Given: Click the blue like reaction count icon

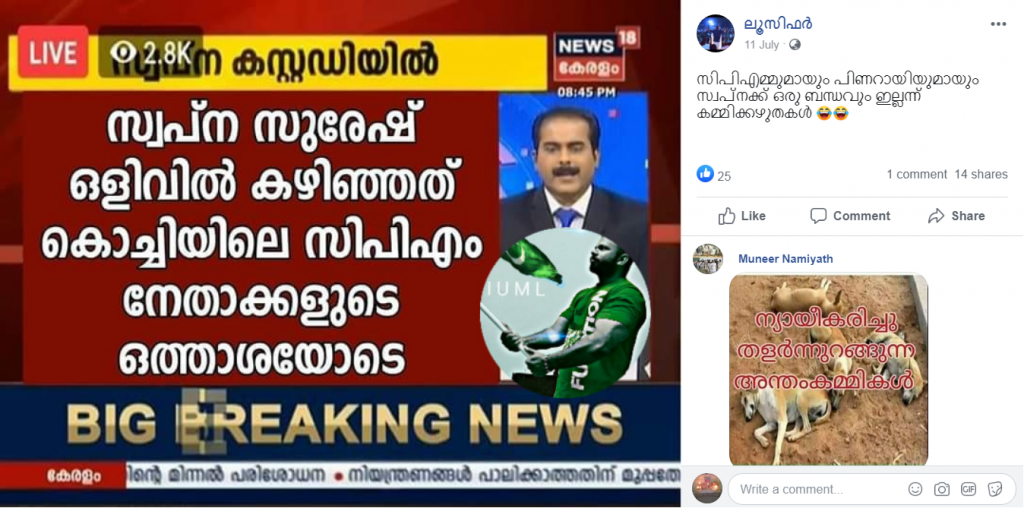Looking at the screenshot, I should (705, 174).
